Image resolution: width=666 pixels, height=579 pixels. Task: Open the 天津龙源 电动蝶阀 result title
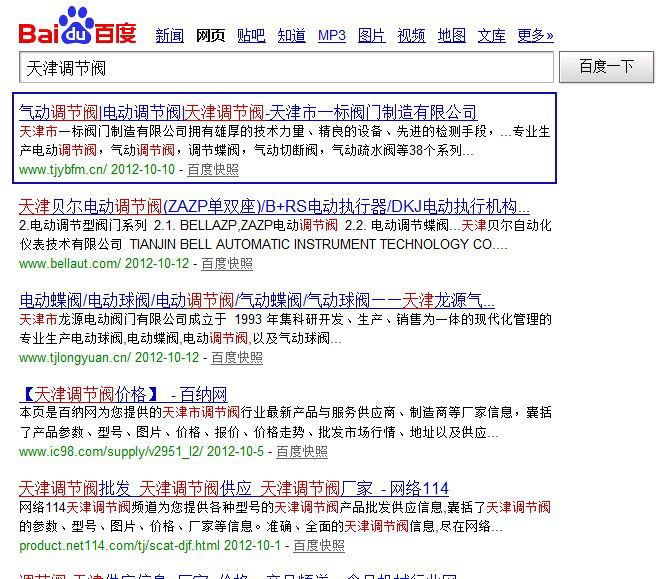coord(257,300)
